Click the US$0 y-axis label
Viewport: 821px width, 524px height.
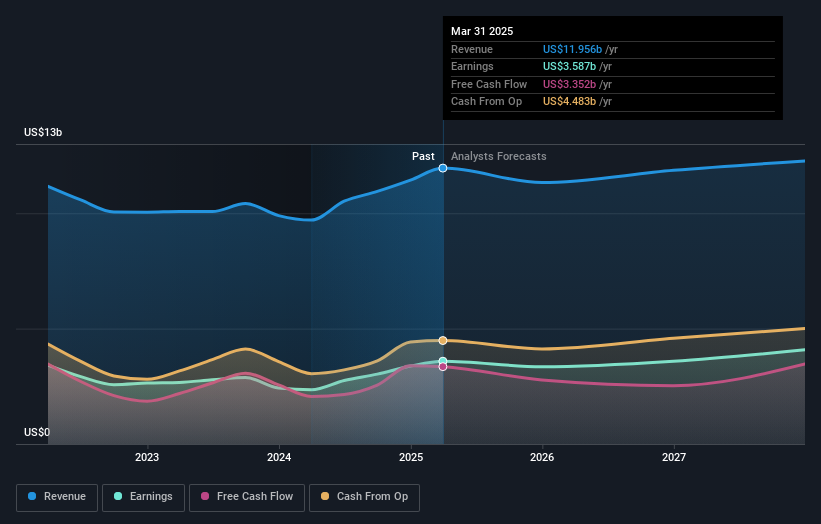[x=37, y=432]
